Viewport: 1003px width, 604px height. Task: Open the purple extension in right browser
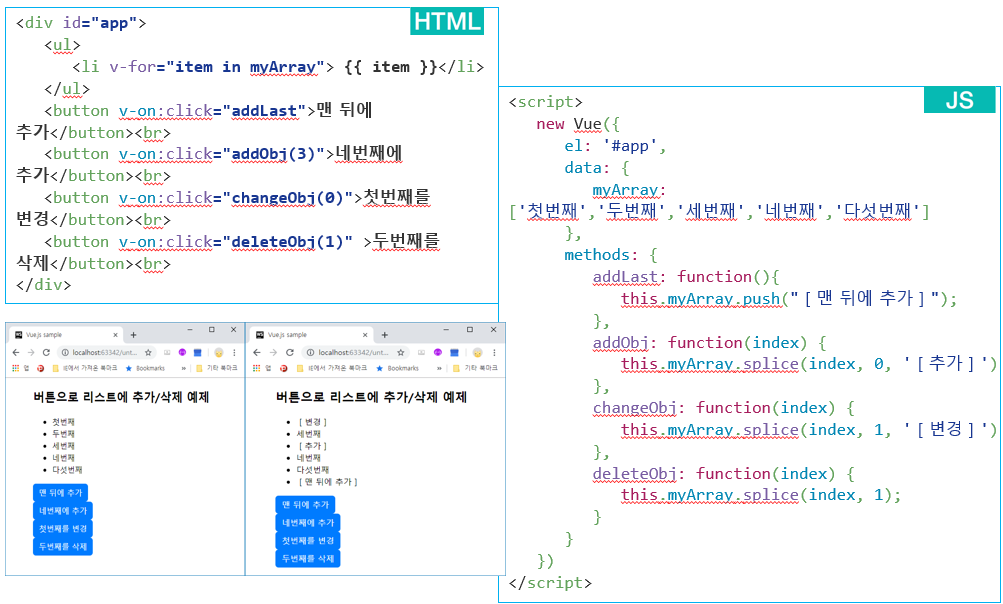point(438,353)
